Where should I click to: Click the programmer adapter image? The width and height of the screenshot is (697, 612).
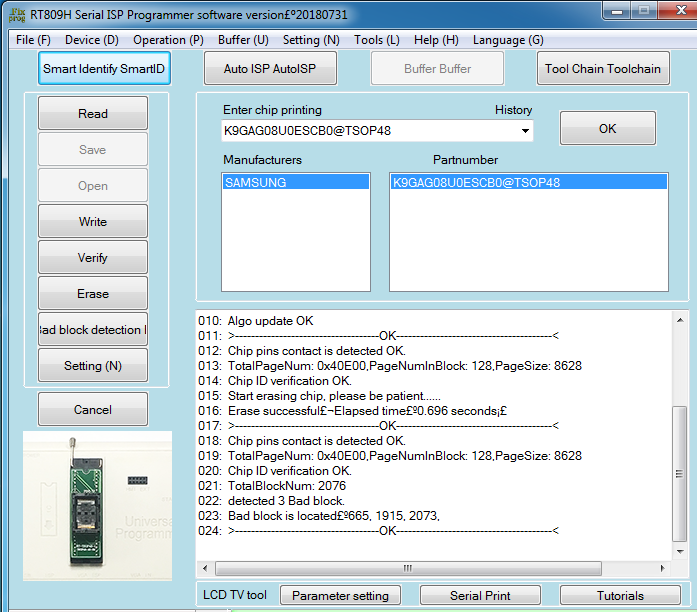[97, 506]
